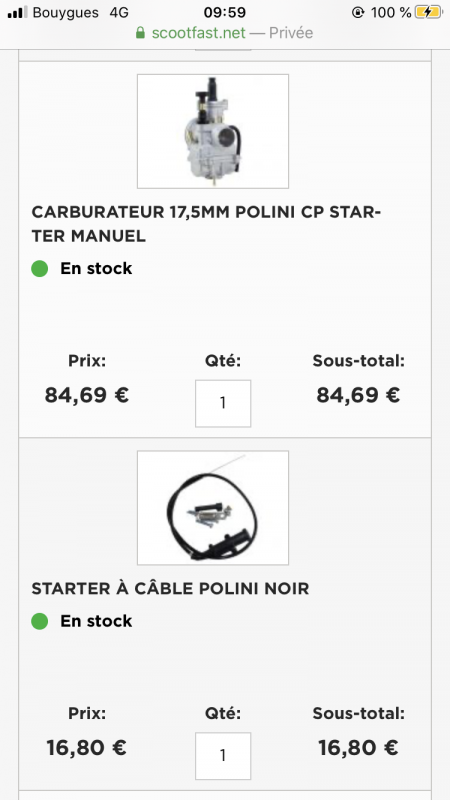The image size is (450, 800).
Task: Open the starter cable product image
Action: point(213,508)
